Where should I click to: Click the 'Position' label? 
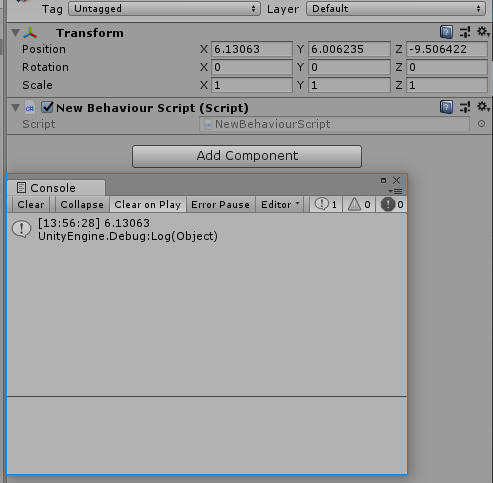click(44, 49)
